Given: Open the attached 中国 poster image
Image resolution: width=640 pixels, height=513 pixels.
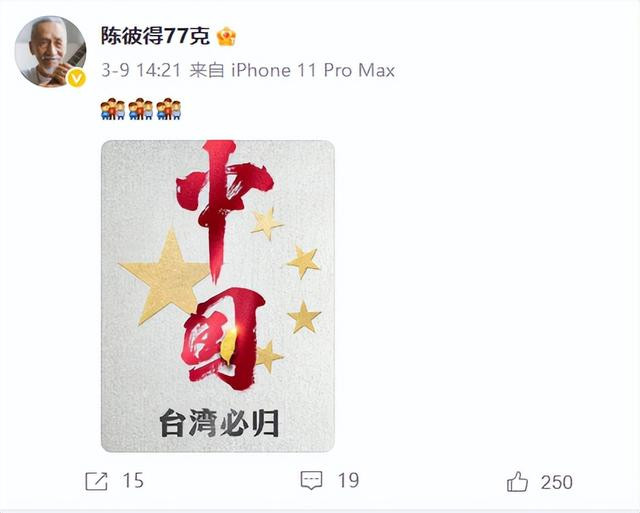Looking at the screenshot, I should click(218, 296).
